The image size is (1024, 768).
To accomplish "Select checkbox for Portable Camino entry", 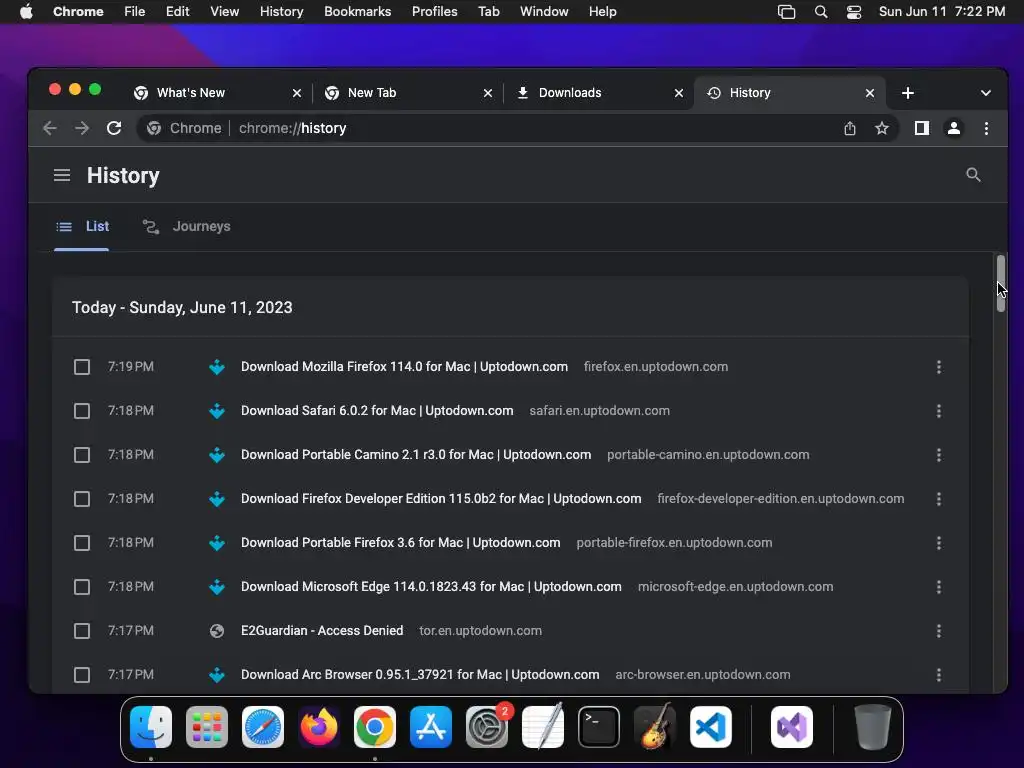I will pos(82,455).
